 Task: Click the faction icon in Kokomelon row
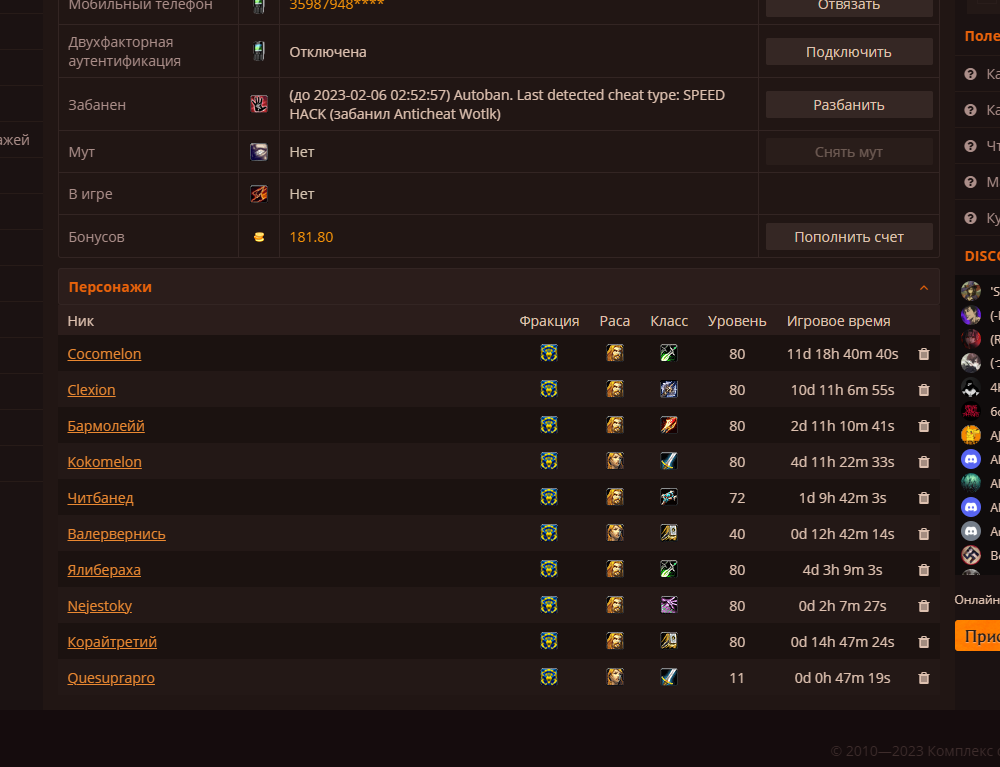549,462
